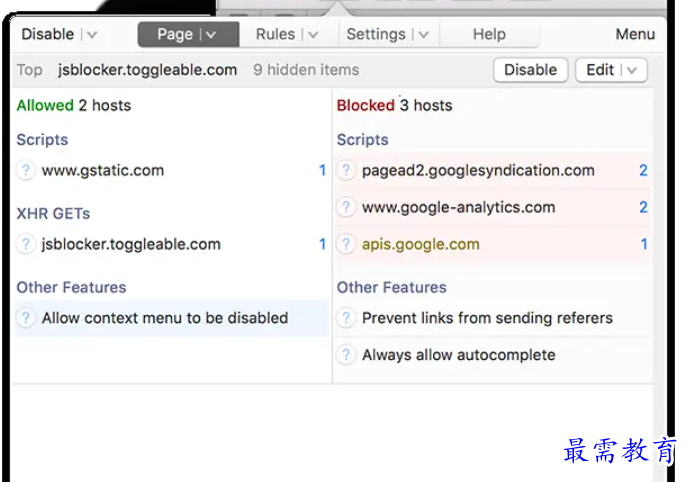Click count 1 beside apis.google.com

coord(644,244)
